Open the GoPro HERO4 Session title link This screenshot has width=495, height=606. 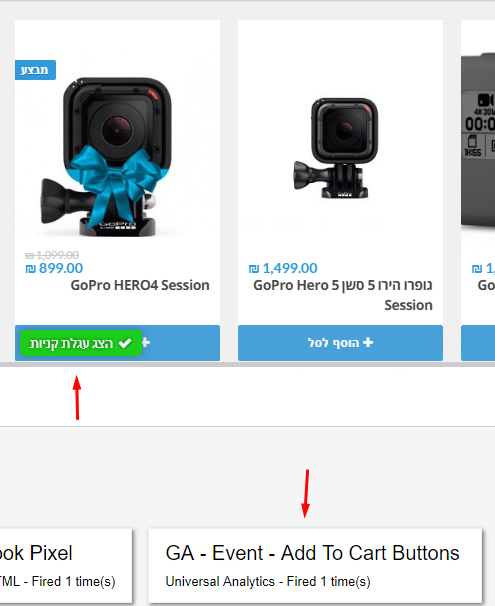[140, 285]
